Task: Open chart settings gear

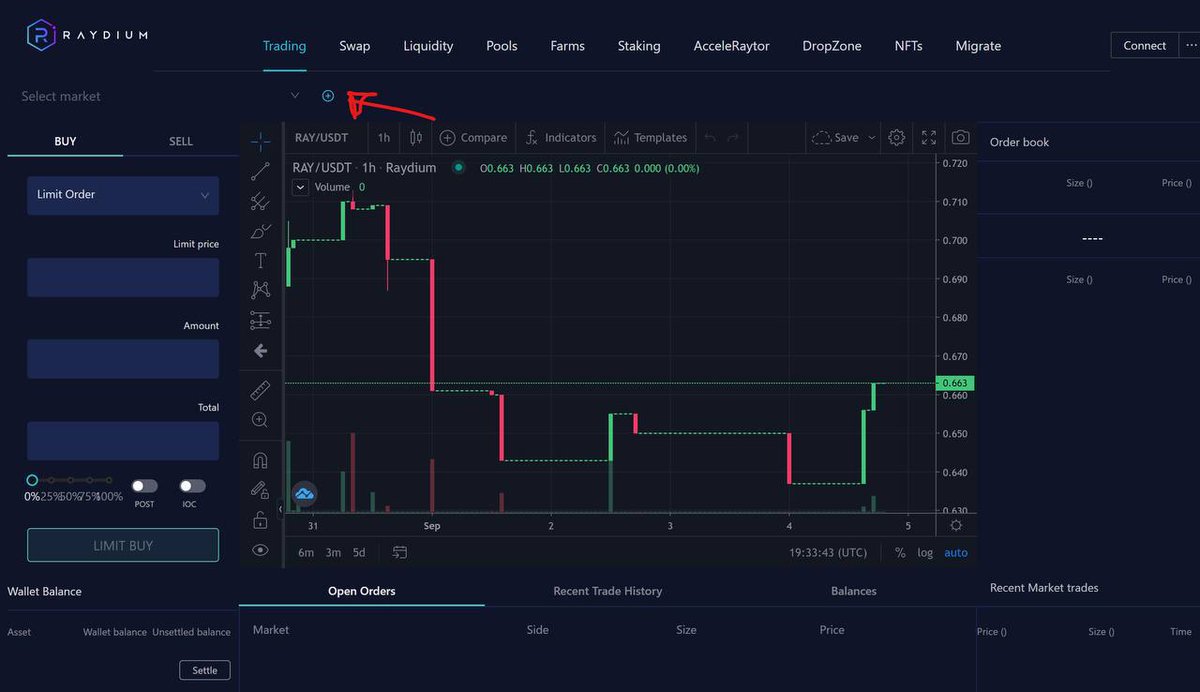Action: point(897,138)
